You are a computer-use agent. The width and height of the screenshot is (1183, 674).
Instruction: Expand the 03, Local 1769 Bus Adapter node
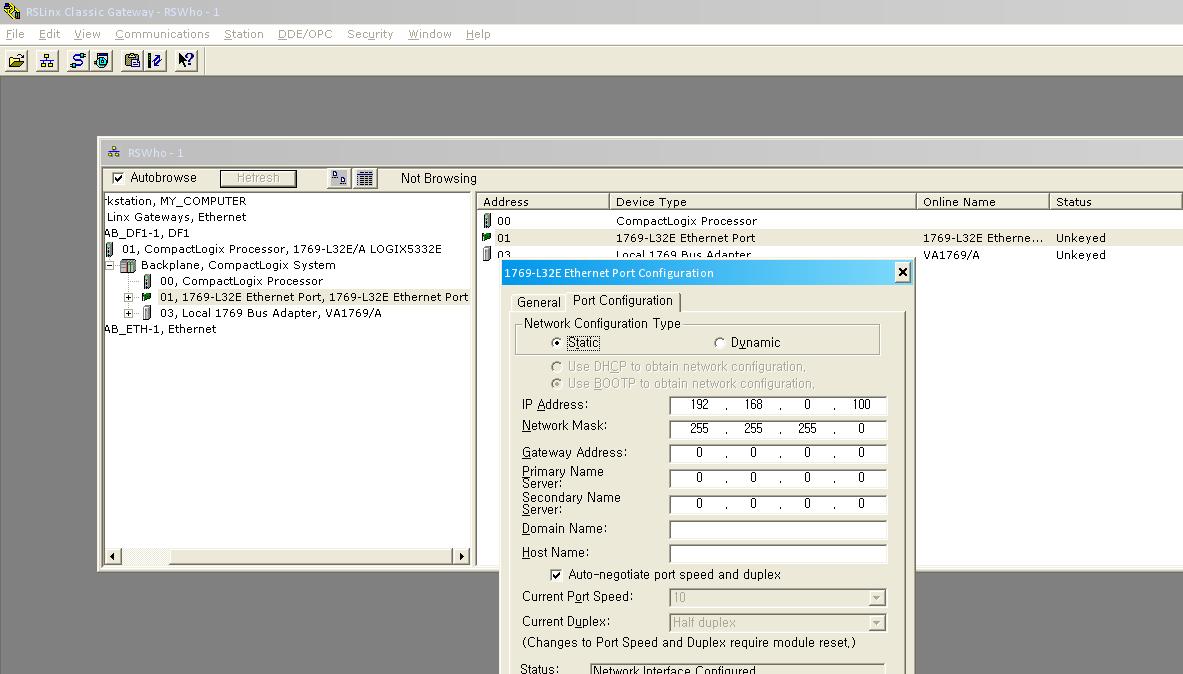[x=128, y=312]
